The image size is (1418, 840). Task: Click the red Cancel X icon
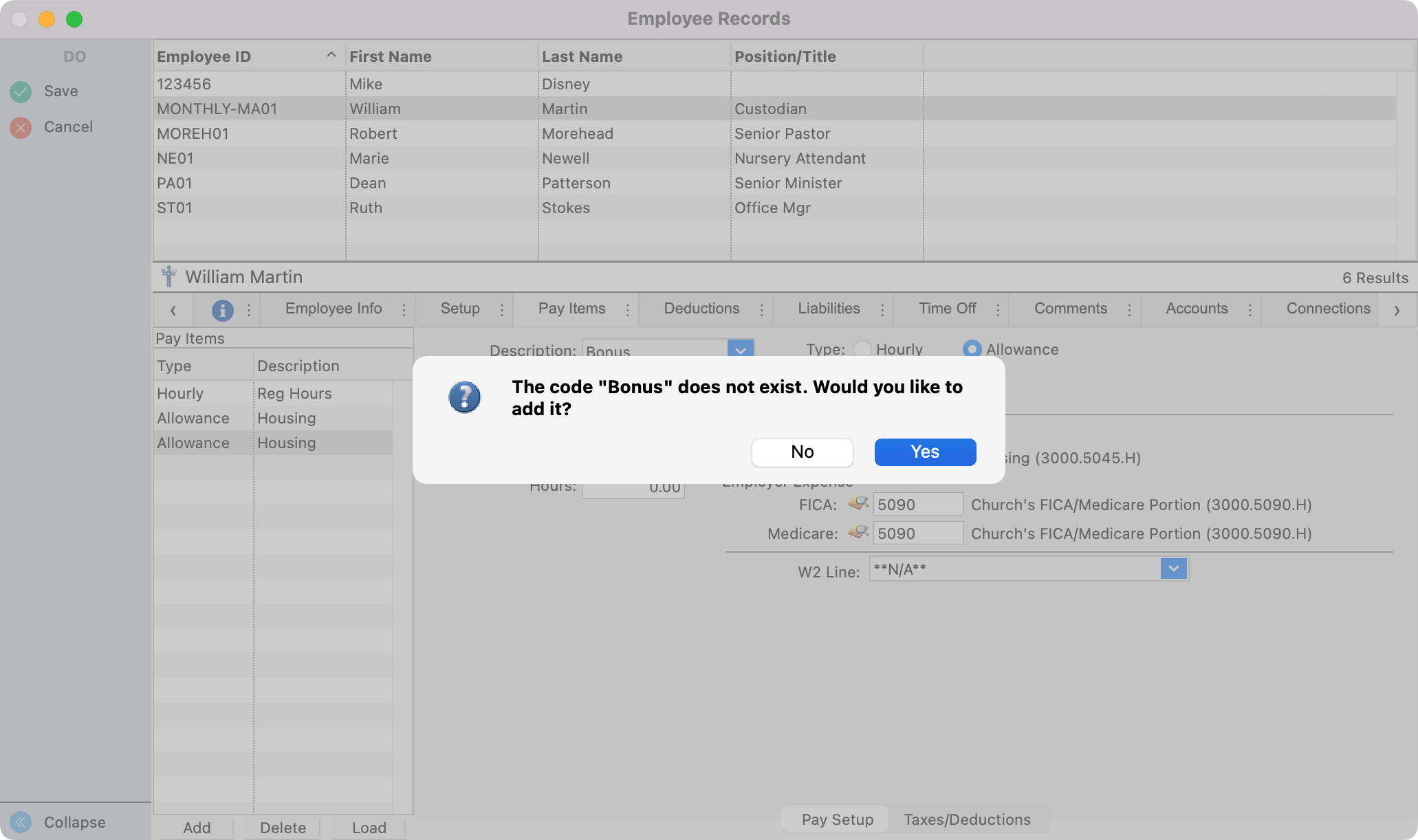(21, 127)
